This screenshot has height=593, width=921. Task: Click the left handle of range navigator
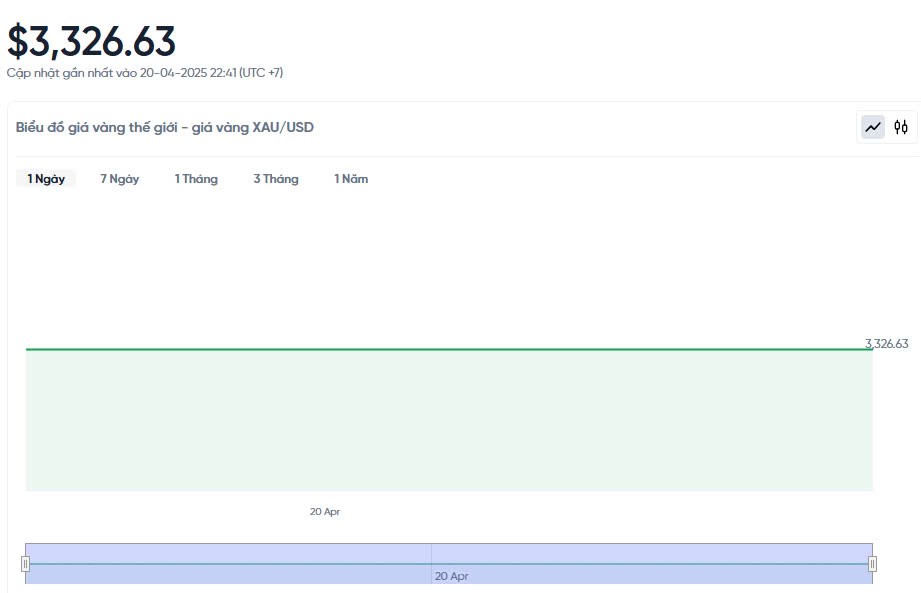(x=26, y=564)
